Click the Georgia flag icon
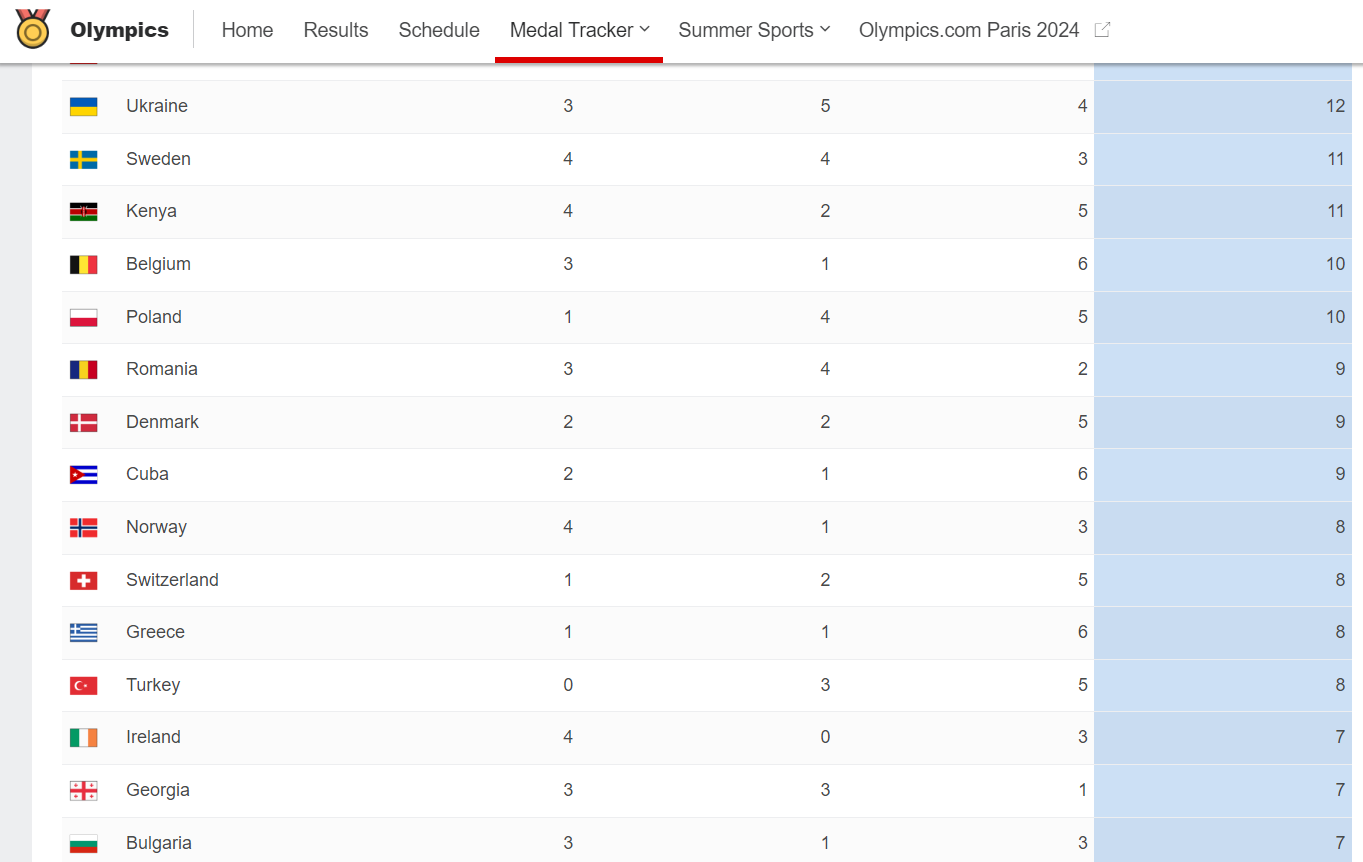The width and height of the screenshot is (1363, 862). pos(83,790)
